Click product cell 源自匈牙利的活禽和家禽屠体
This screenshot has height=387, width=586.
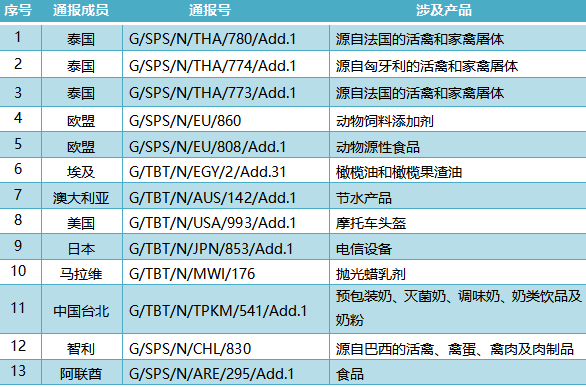click(427, 66)
